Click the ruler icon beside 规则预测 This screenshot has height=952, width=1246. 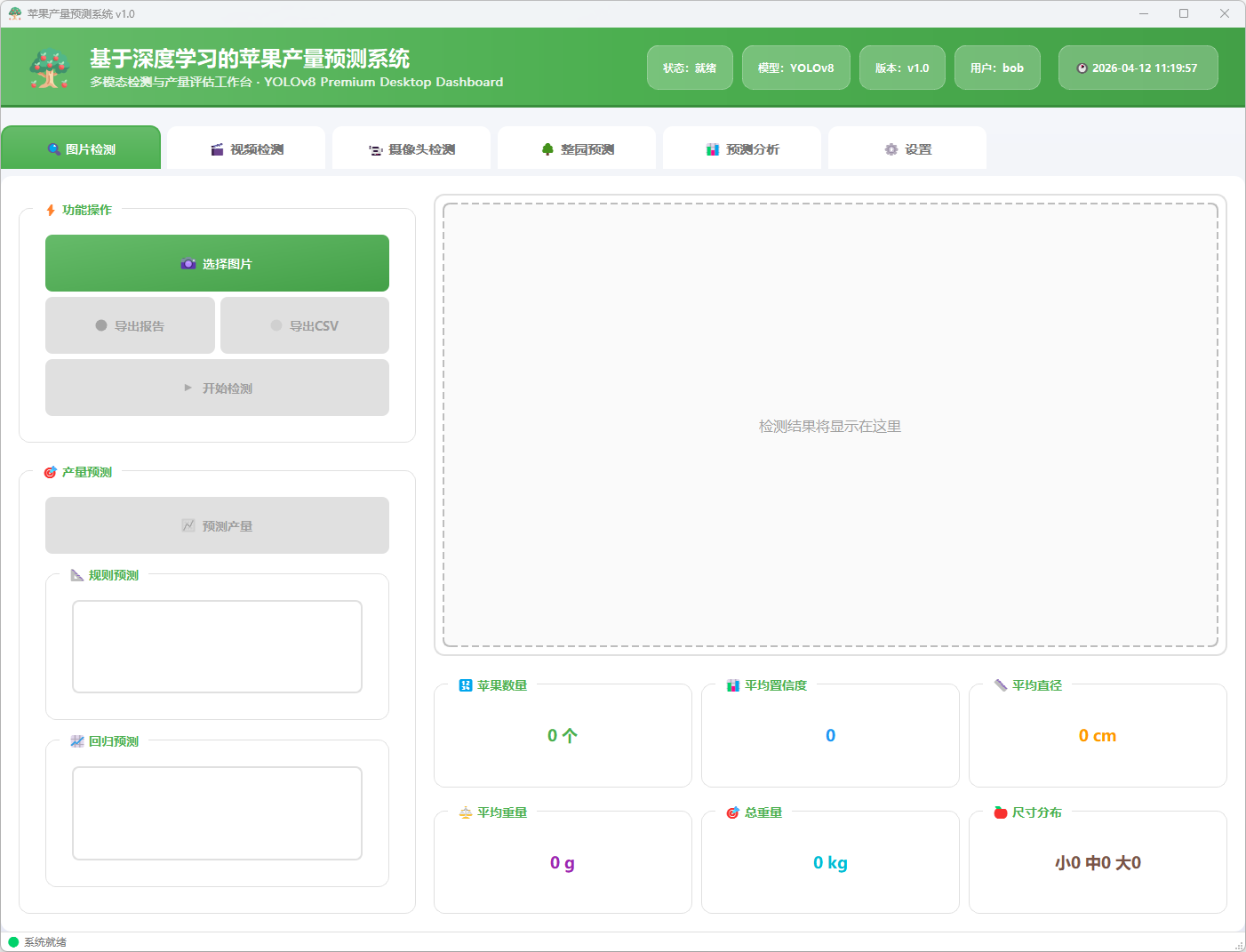(x=77, y=575)
